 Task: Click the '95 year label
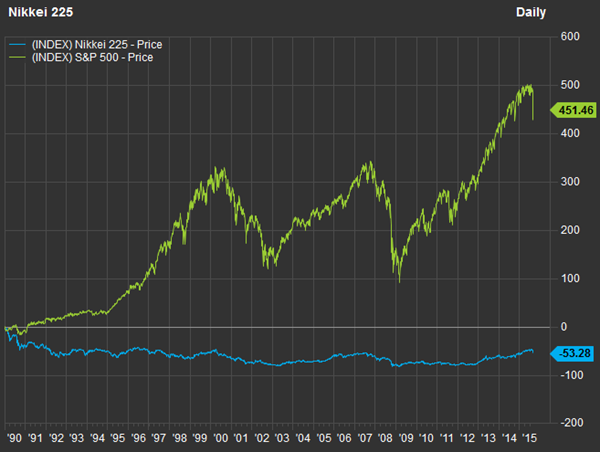coord(117,438)
